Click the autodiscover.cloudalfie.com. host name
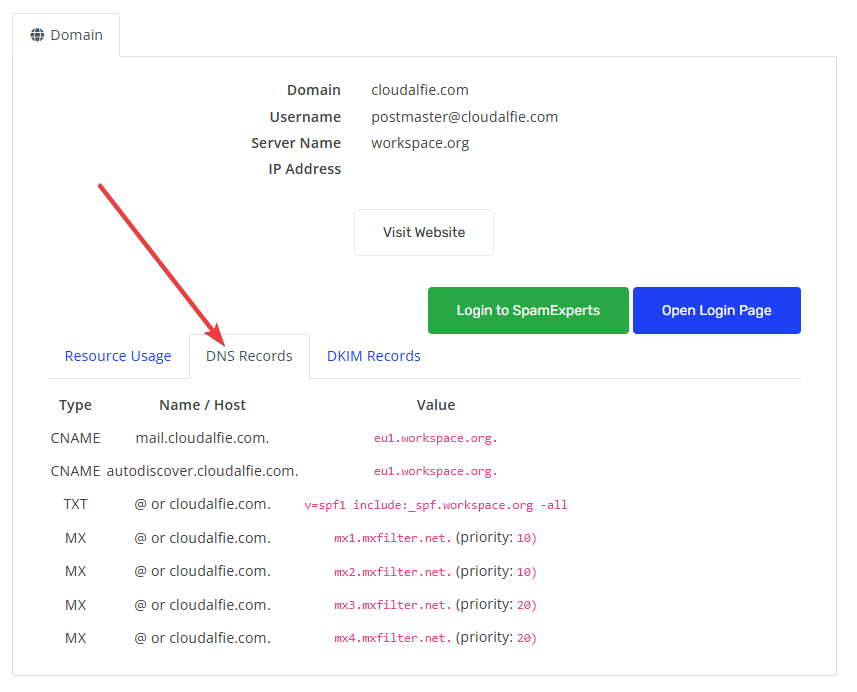 [202, 471]
